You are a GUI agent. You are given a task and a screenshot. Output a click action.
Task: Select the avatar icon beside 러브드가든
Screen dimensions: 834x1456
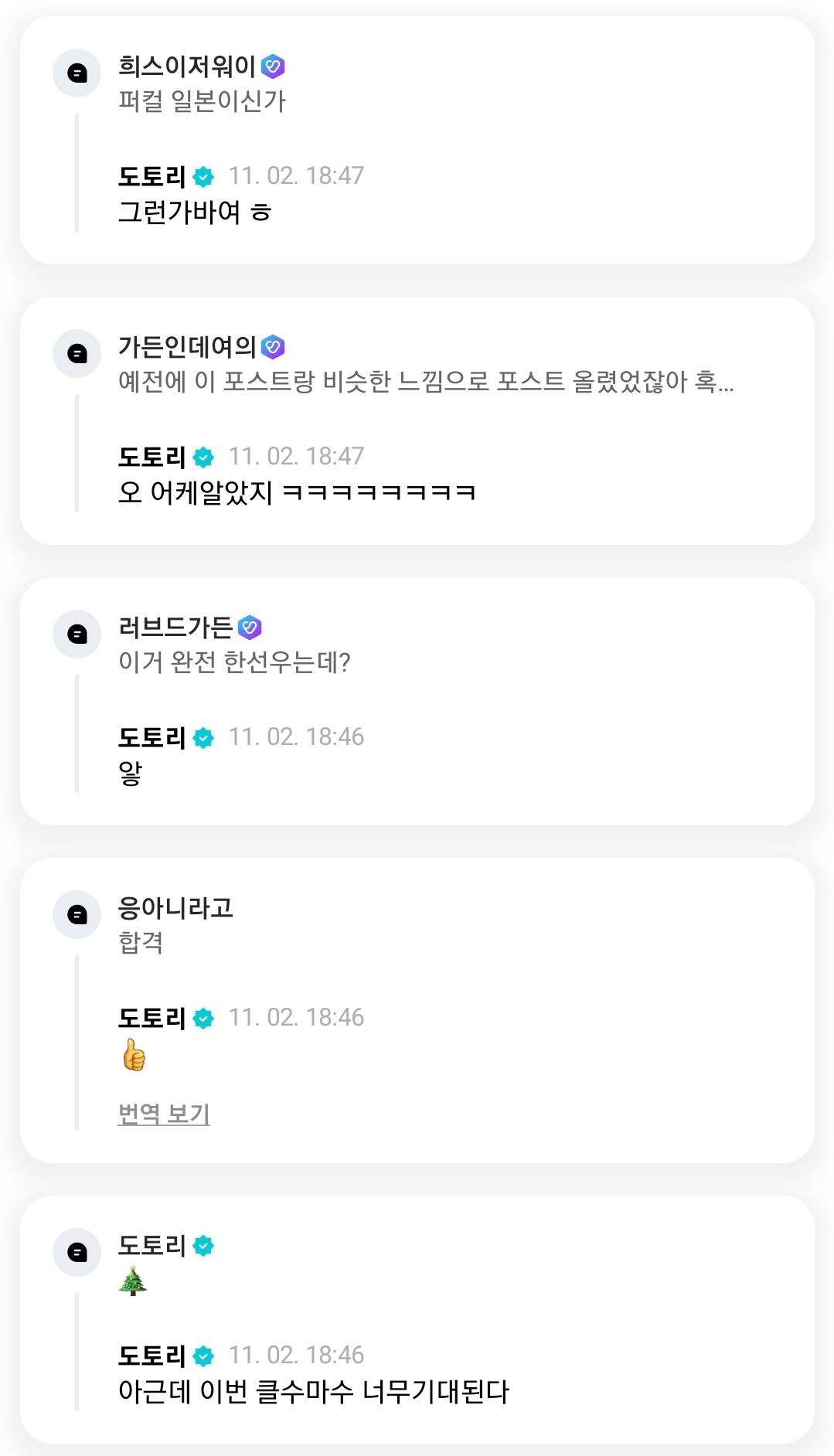pyautogui.click(x=77, y=634)
